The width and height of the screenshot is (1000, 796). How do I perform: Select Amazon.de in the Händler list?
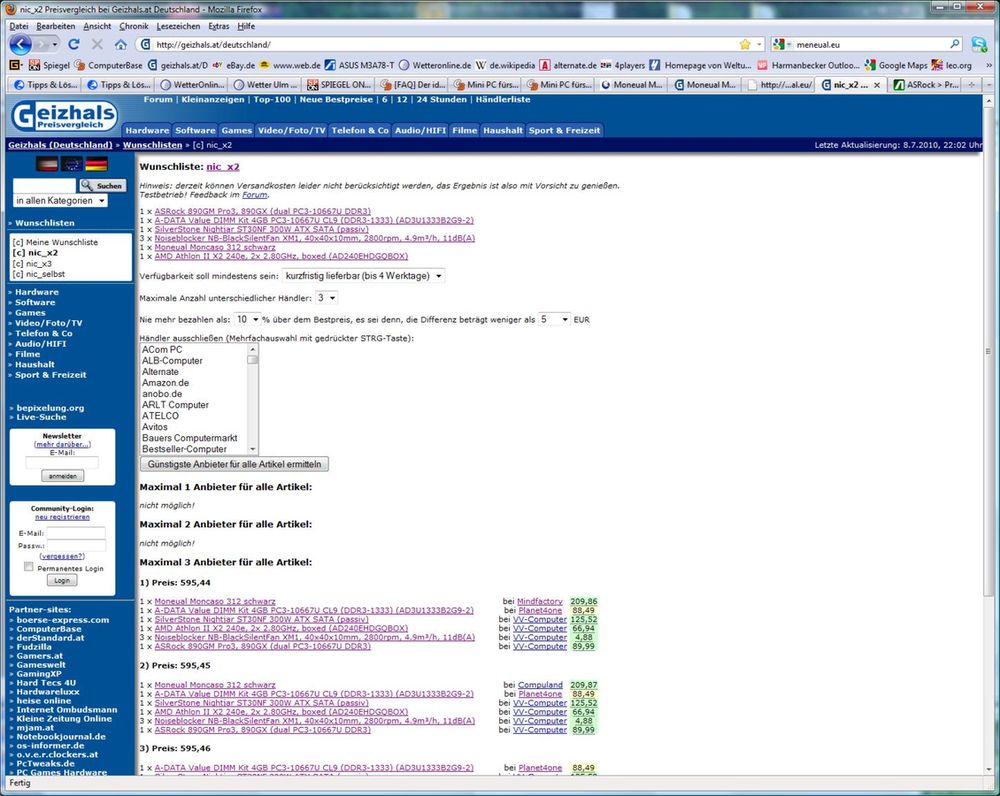[165, 383]
